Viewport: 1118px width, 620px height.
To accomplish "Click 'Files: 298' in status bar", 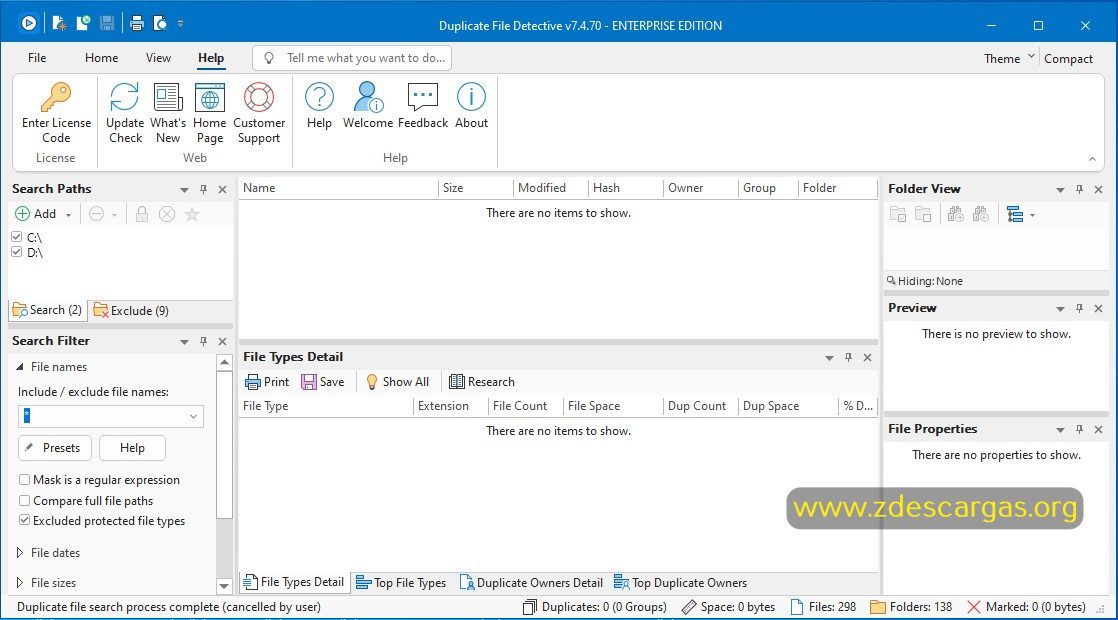I will coord(824,607).
